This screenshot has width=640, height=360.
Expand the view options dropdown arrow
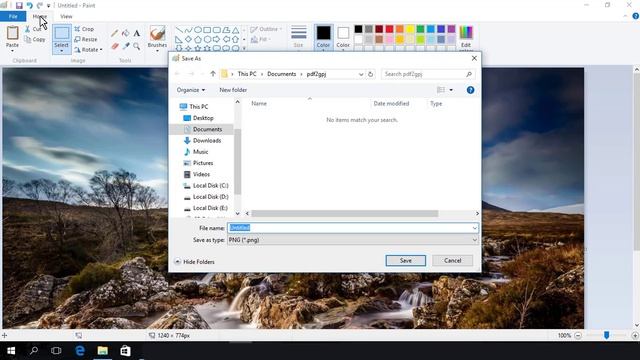[x=451, y=90]
